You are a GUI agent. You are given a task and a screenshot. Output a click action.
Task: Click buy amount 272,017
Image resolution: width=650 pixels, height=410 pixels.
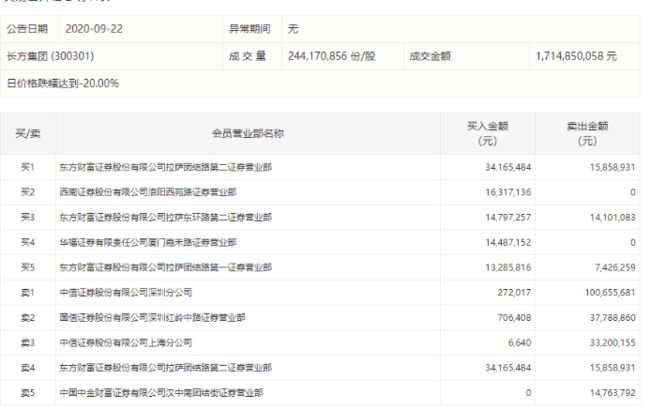514,293
